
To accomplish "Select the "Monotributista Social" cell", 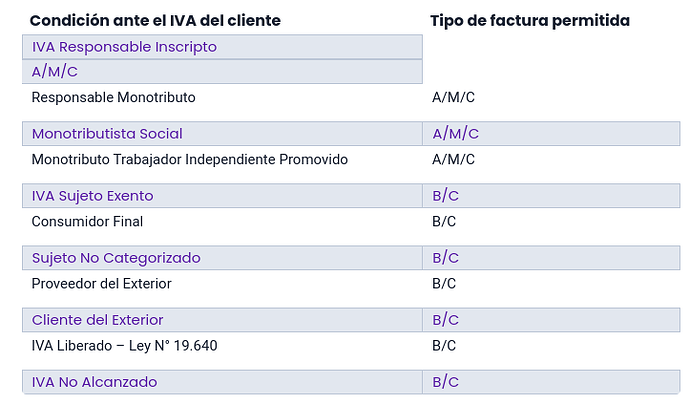I will (107, 134).
